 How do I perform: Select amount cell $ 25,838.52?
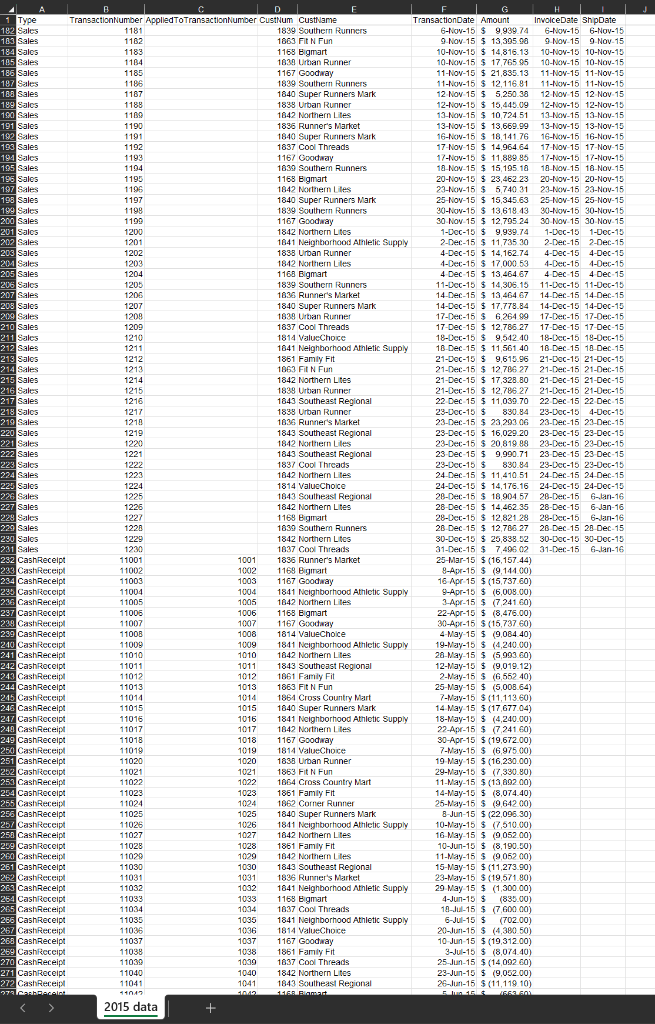pos(505,539)
